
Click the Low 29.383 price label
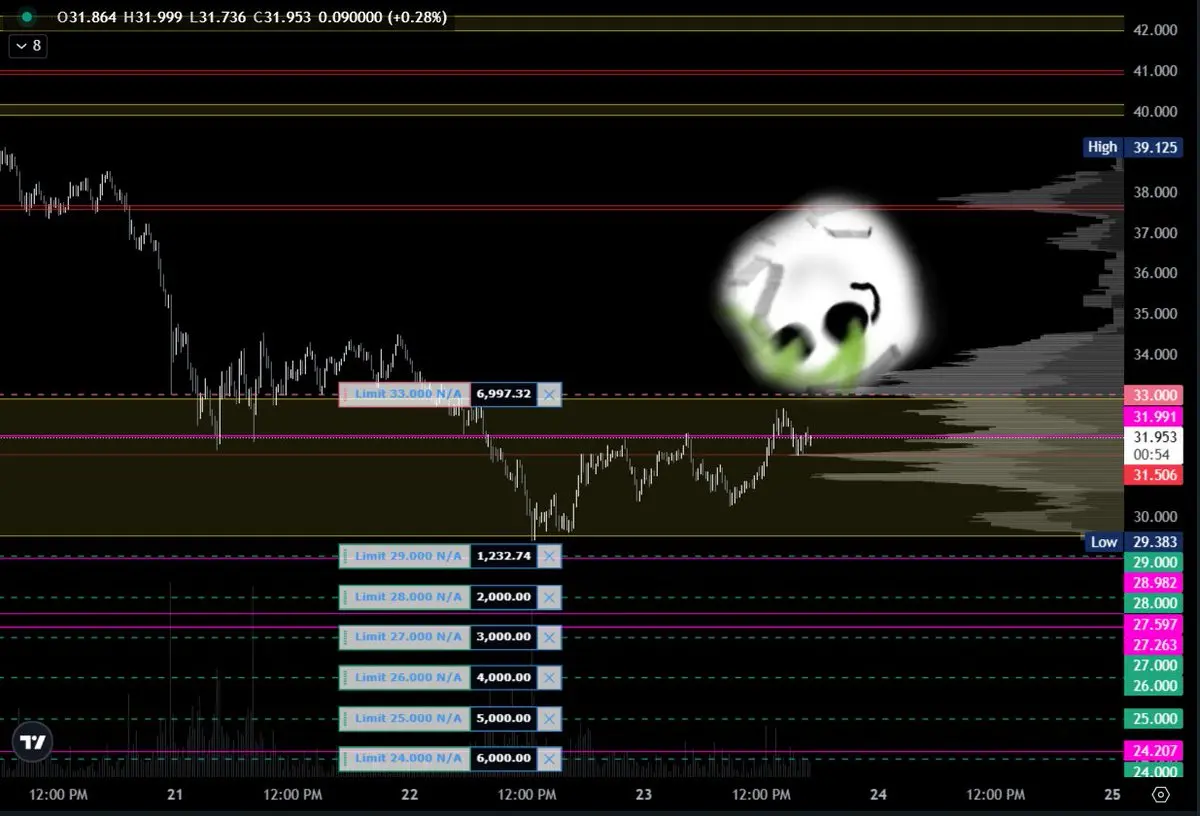point(1134,542)
